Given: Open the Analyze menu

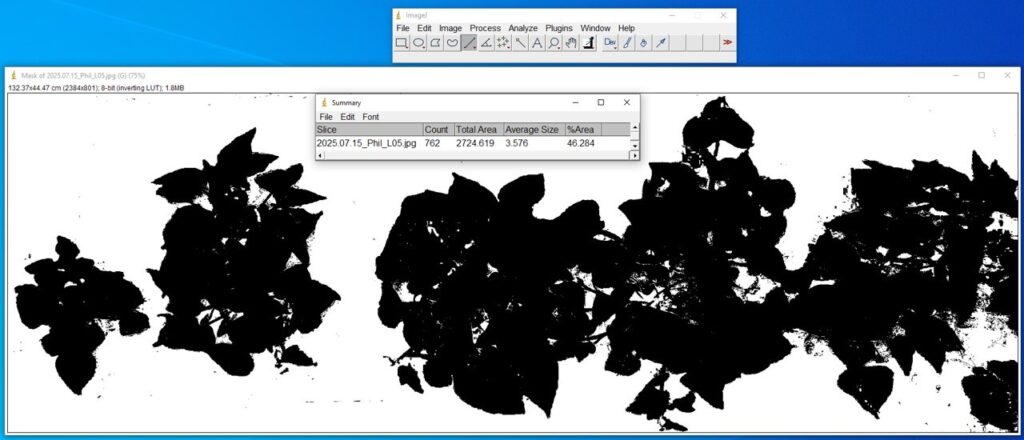Looking at the screenshot, I should pos(523,28).
